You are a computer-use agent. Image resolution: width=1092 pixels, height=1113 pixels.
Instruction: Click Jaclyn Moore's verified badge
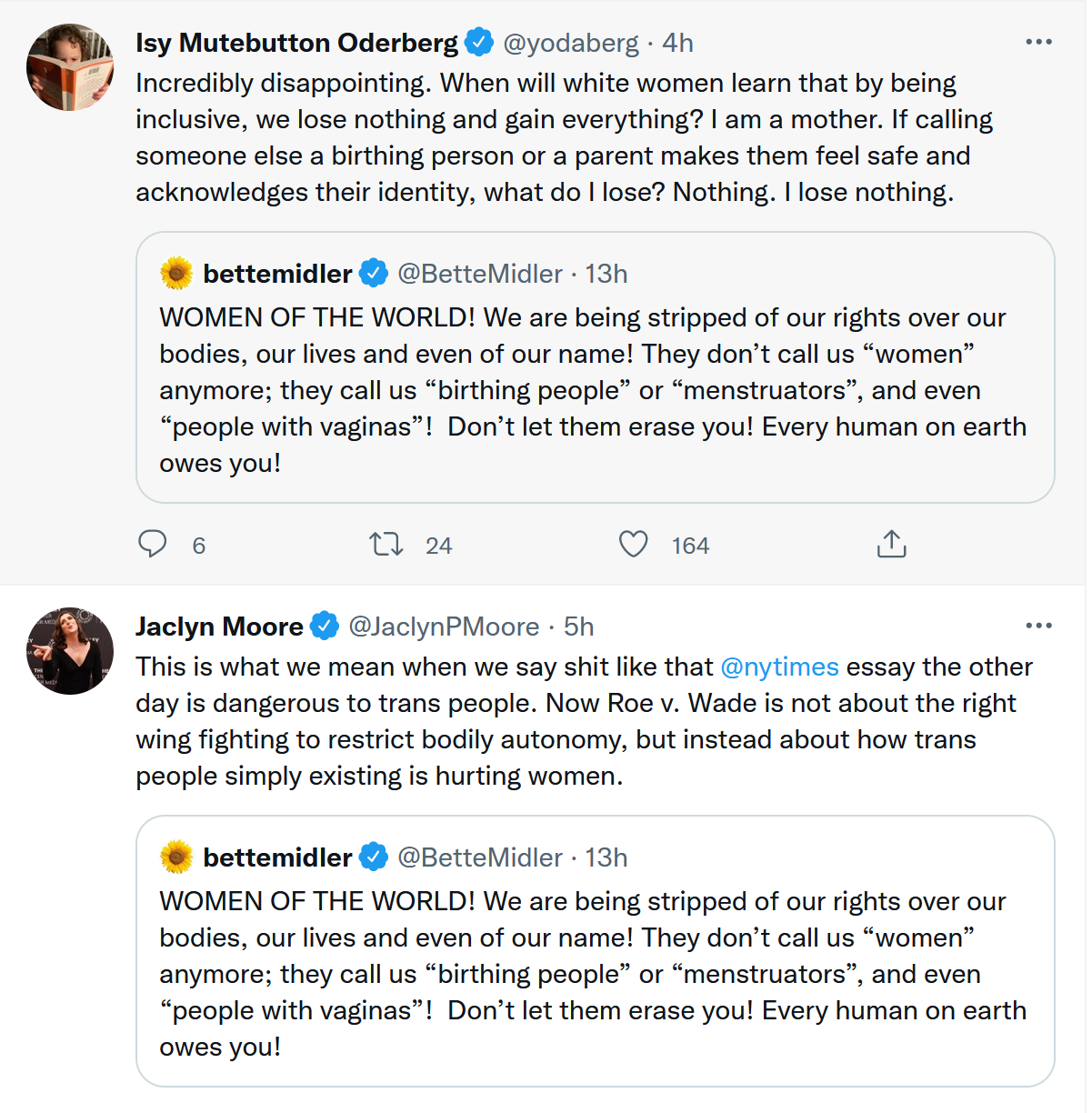[325, 626]
